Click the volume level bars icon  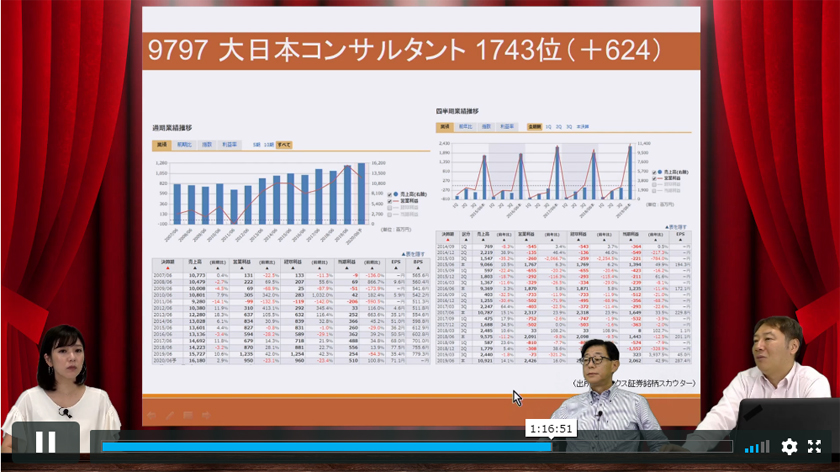(756, 447)
